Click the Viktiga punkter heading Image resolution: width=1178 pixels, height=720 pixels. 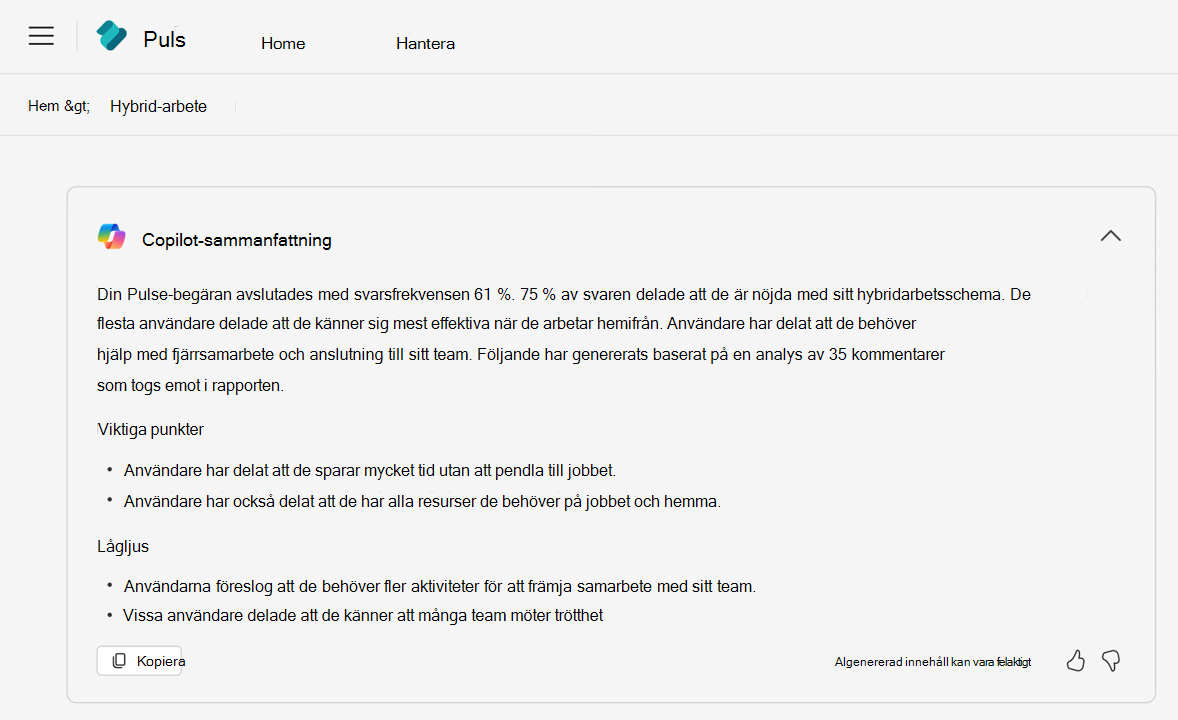click(x=151, y=430)
